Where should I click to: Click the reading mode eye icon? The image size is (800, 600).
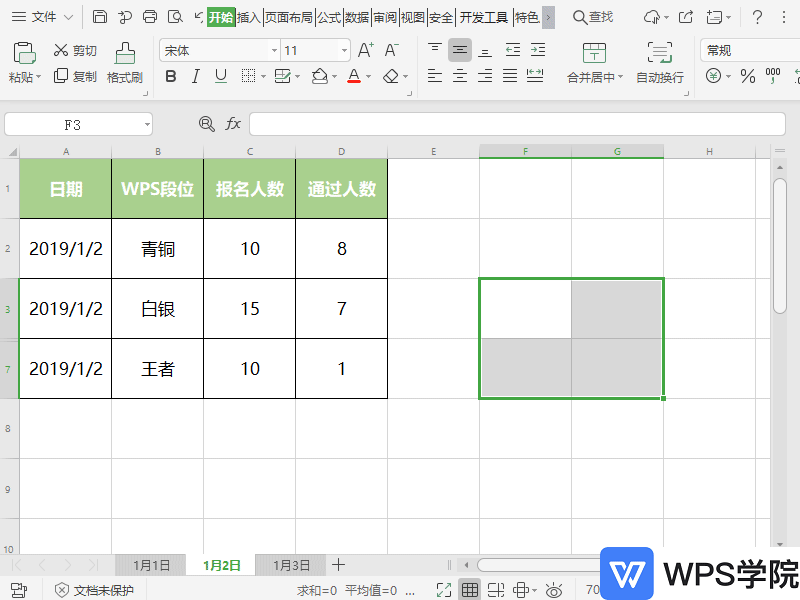[x=554, y=590]
